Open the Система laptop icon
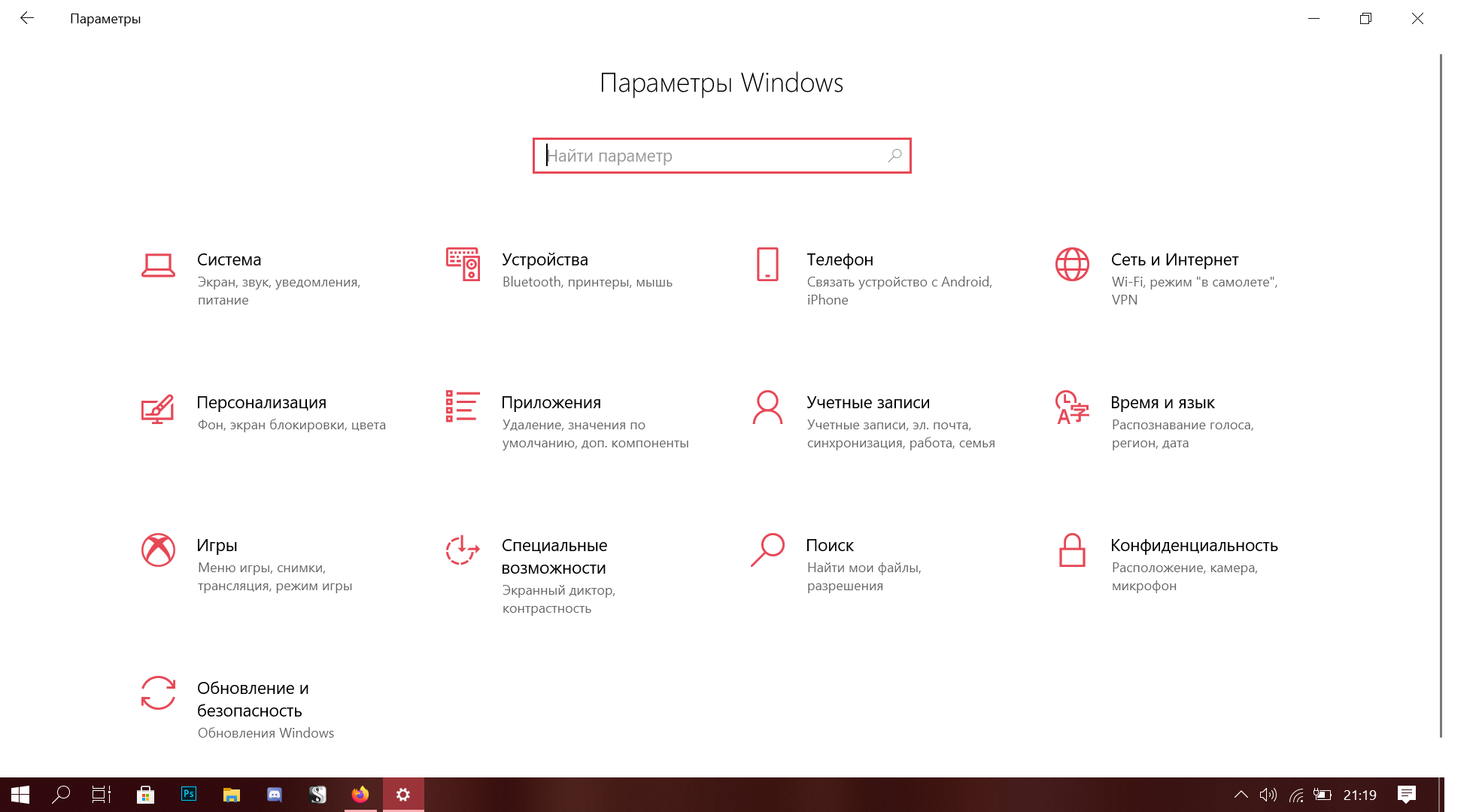Viewport: 1479px width, 812px height. [158, 265]
